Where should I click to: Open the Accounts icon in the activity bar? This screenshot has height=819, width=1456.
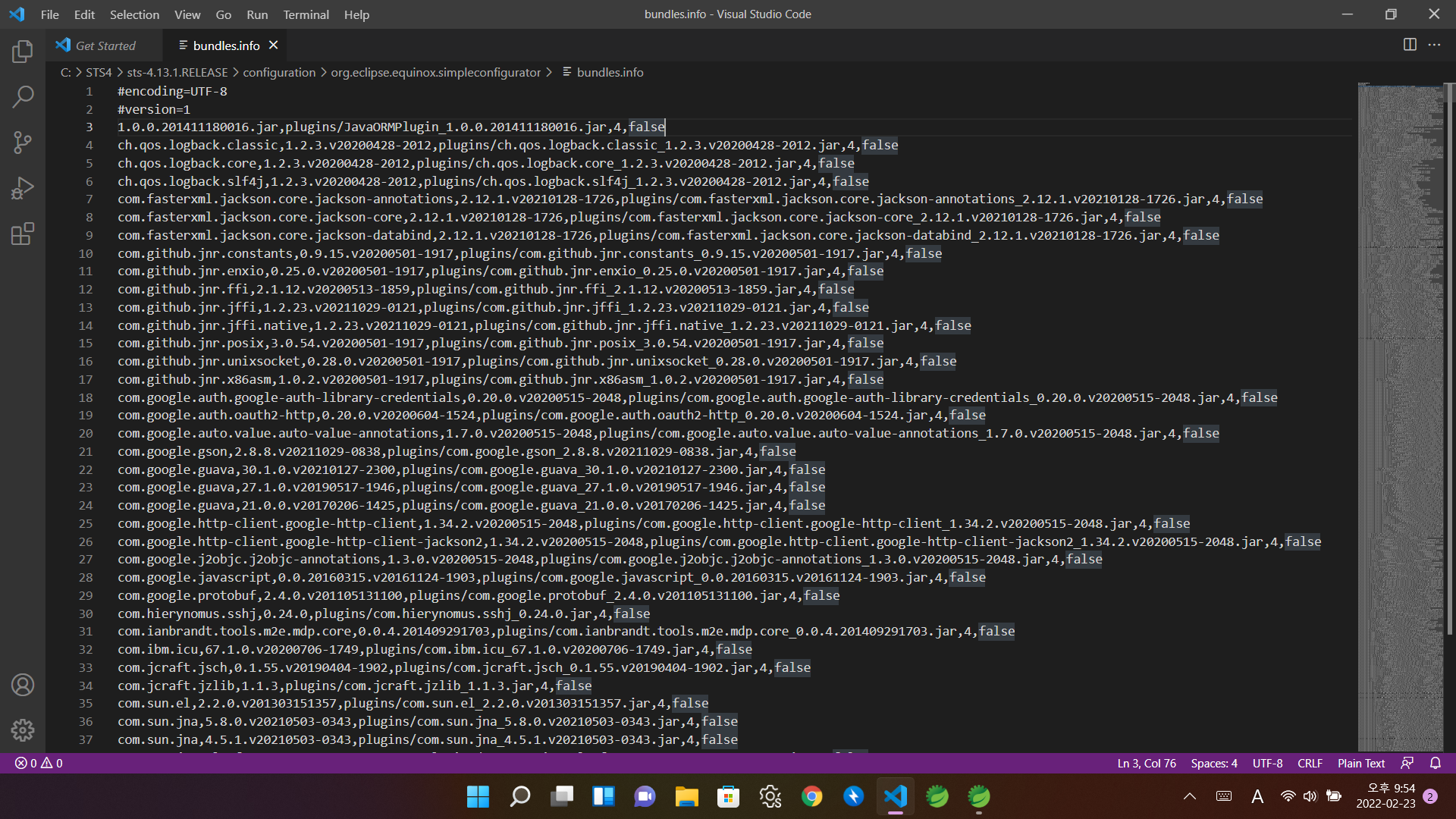point(23,685)
